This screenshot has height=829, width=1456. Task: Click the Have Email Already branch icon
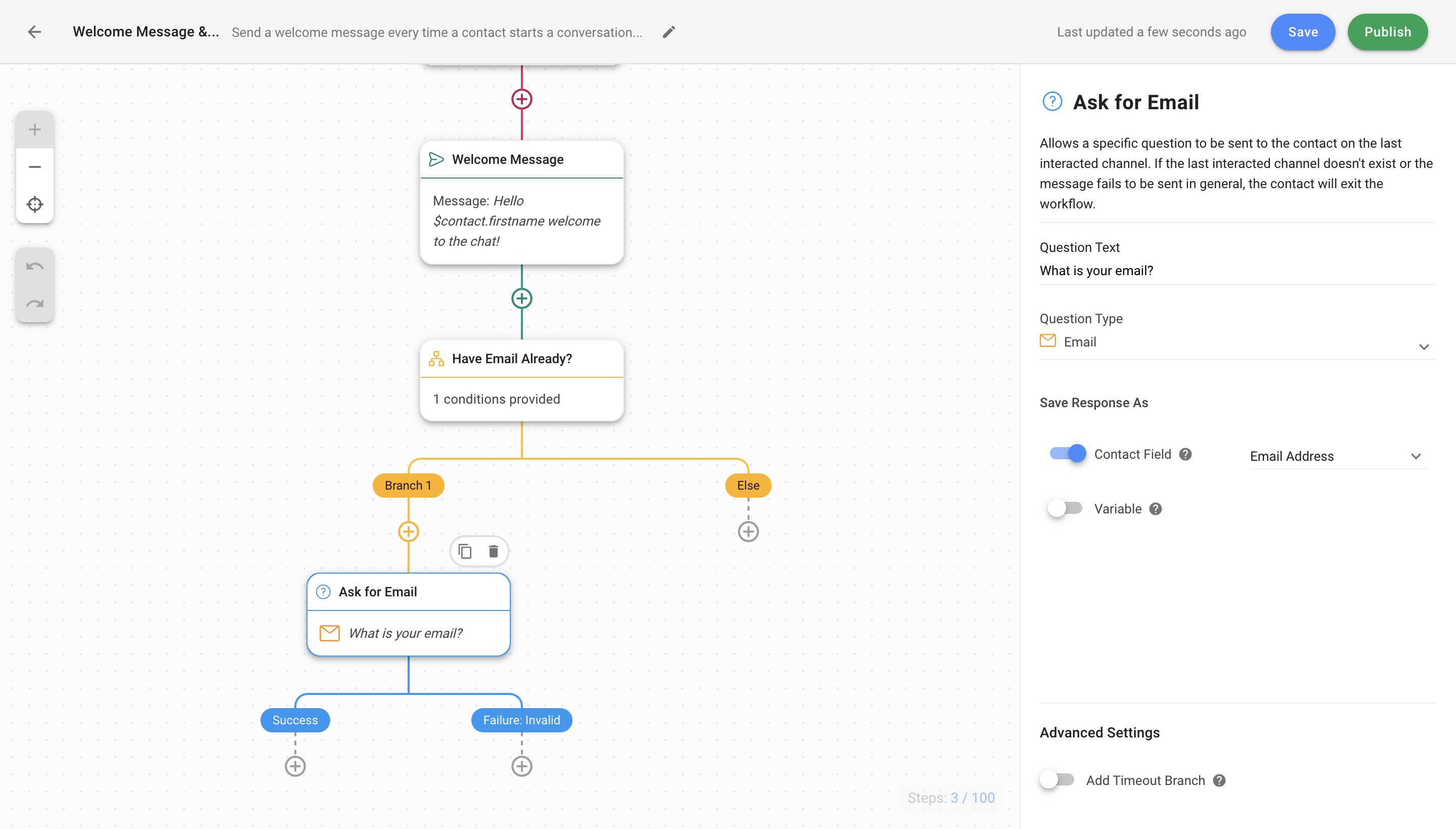(436, 359)
